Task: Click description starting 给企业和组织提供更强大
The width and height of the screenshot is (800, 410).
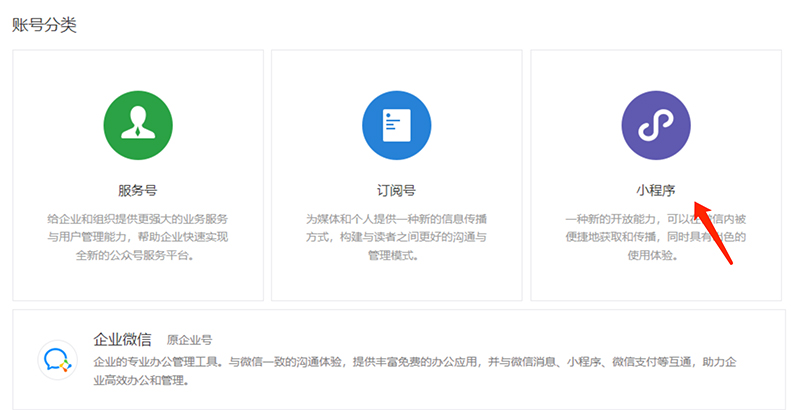Action: click(x=138, y=237)
